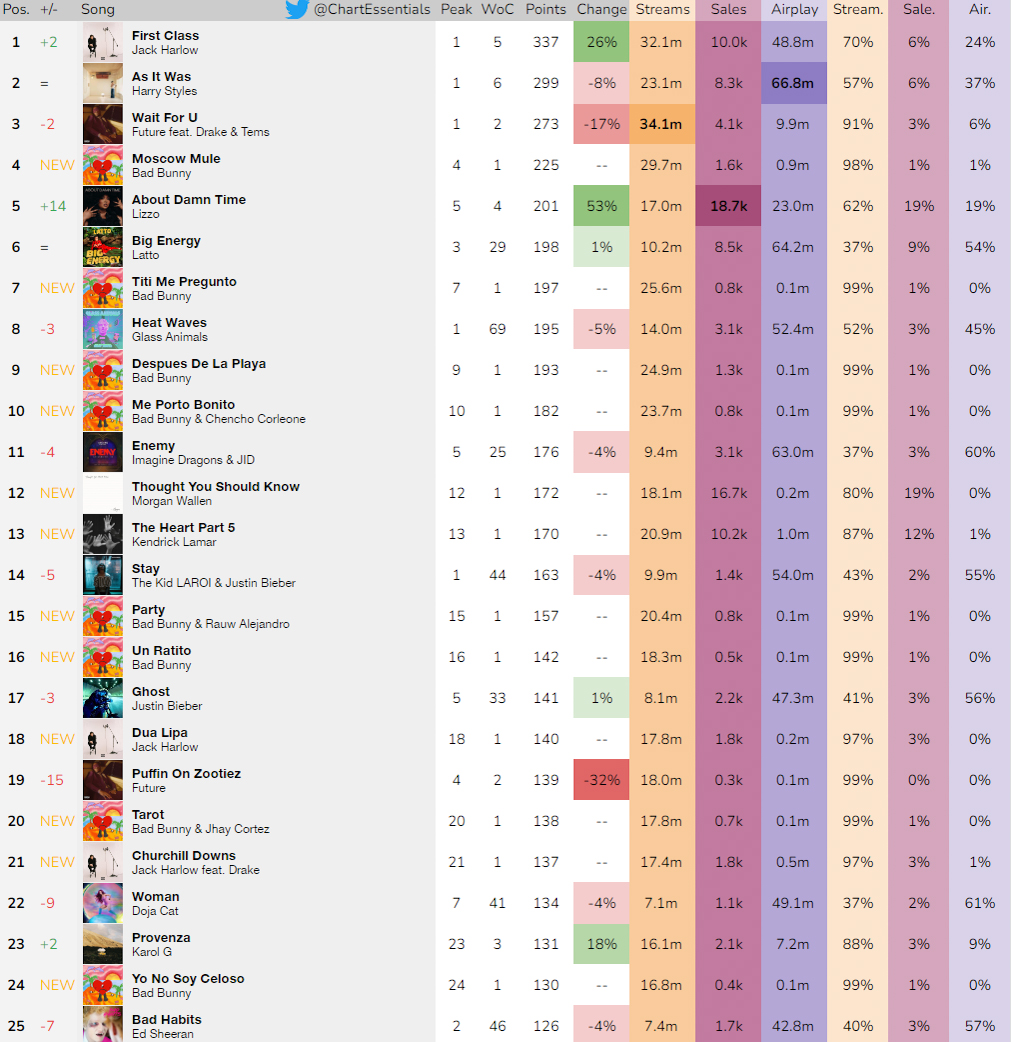Click the As It Was album art
The image size is (1011, 1042).
point(103,83)
